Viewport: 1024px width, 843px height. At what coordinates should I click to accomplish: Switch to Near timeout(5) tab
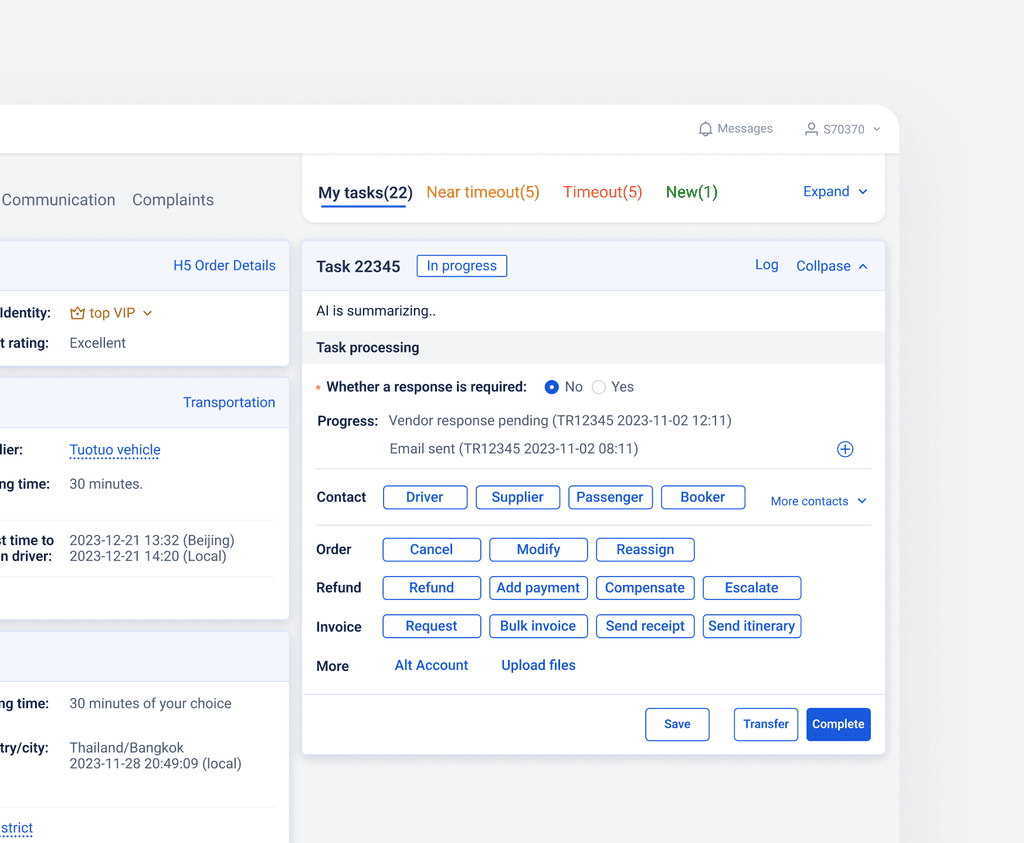483,192
